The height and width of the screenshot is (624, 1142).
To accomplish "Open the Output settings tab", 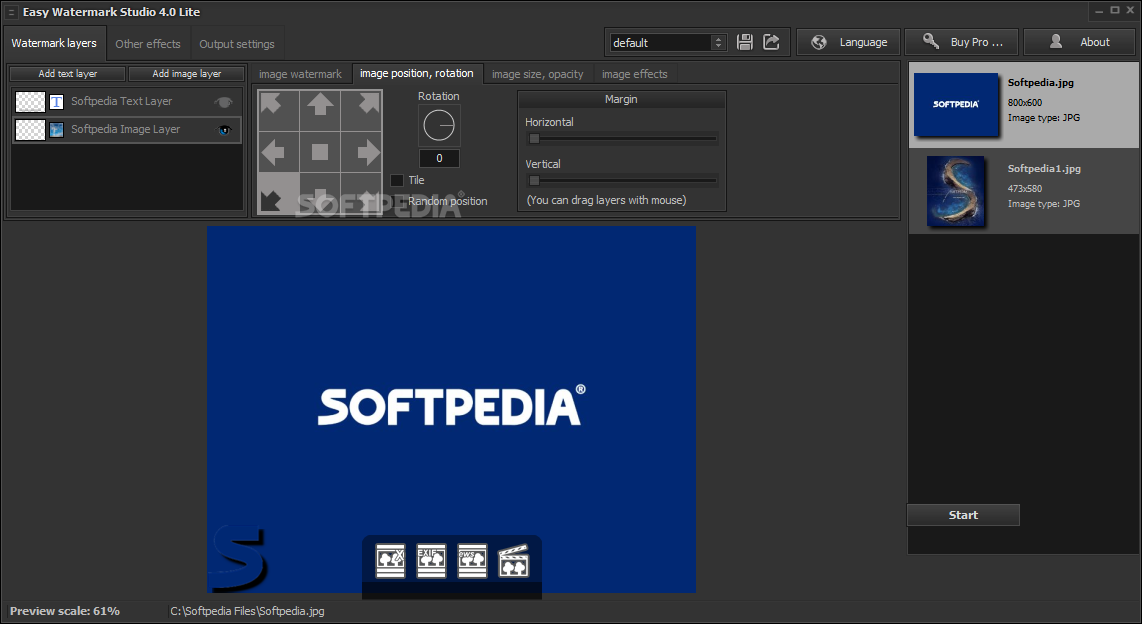I will 237,44.
